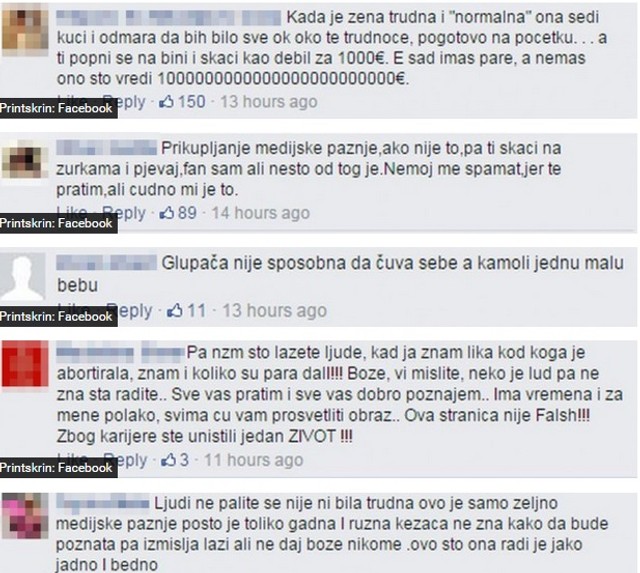Open blurred name on 'Pa nzm sto' comment
640x573 pixels.
[x=120, y=353]
